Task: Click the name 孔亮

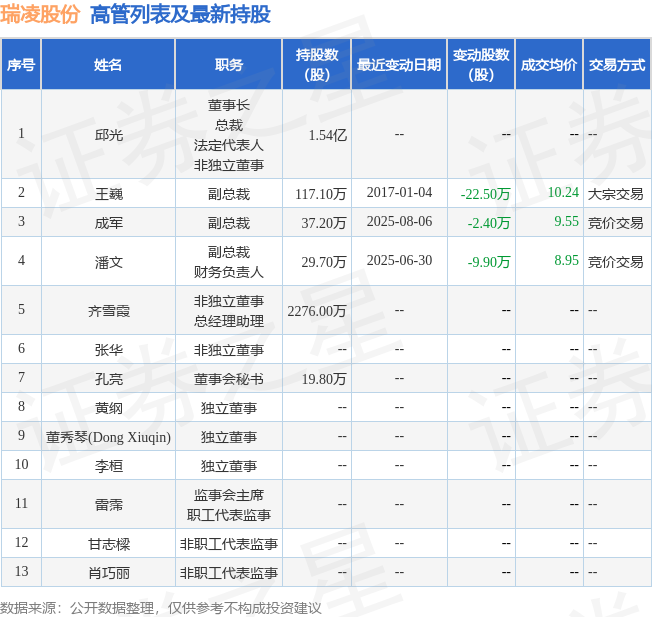Action: click(x=109, y=379)
